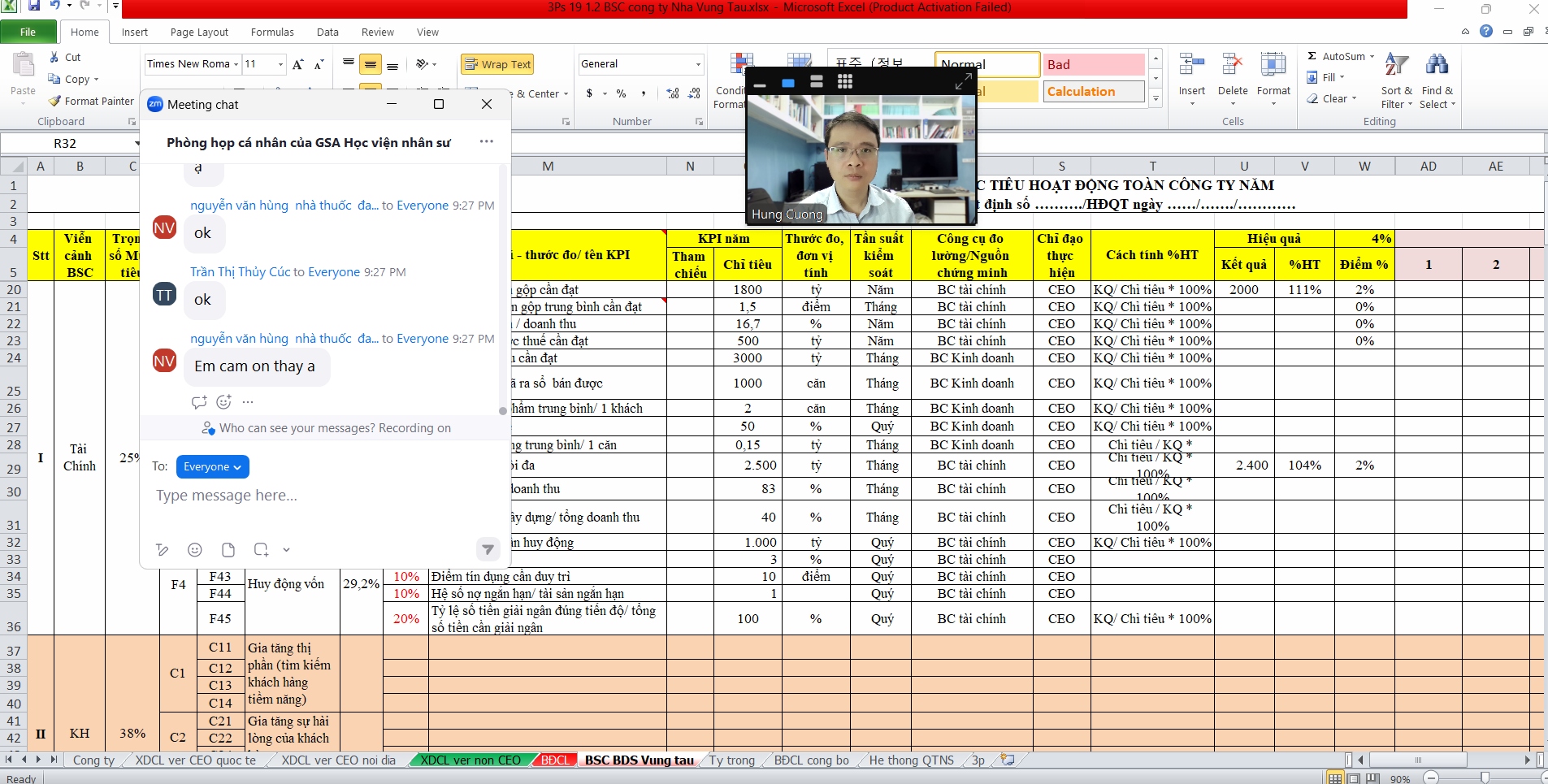1548x784 pixels.
Task: Toggle Wrap Text on
Action: 497,64
